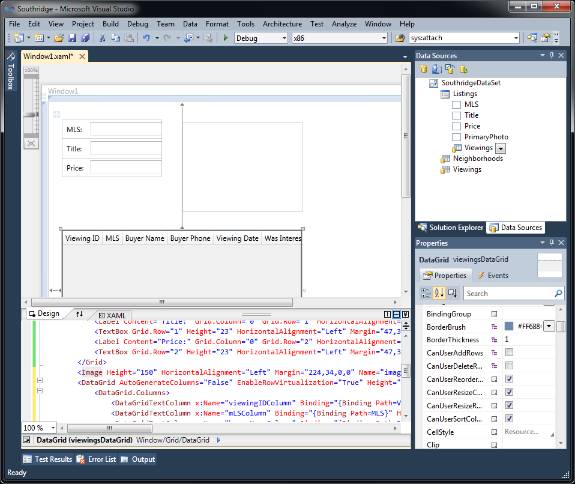Open the Test Results panel button
575x484 pixels.
tap(48, 459)
